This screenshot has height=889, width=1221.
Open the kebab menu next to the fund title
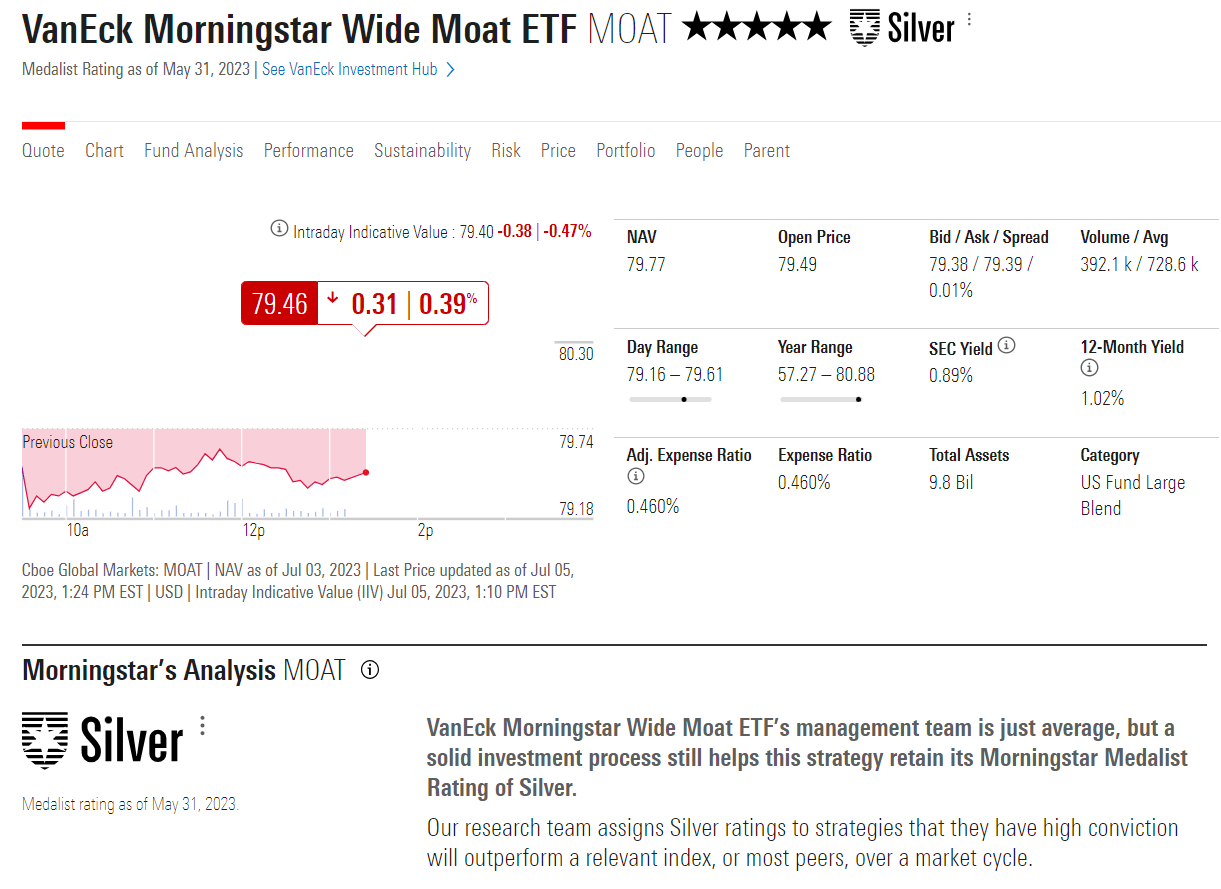(x=968, y=19)
